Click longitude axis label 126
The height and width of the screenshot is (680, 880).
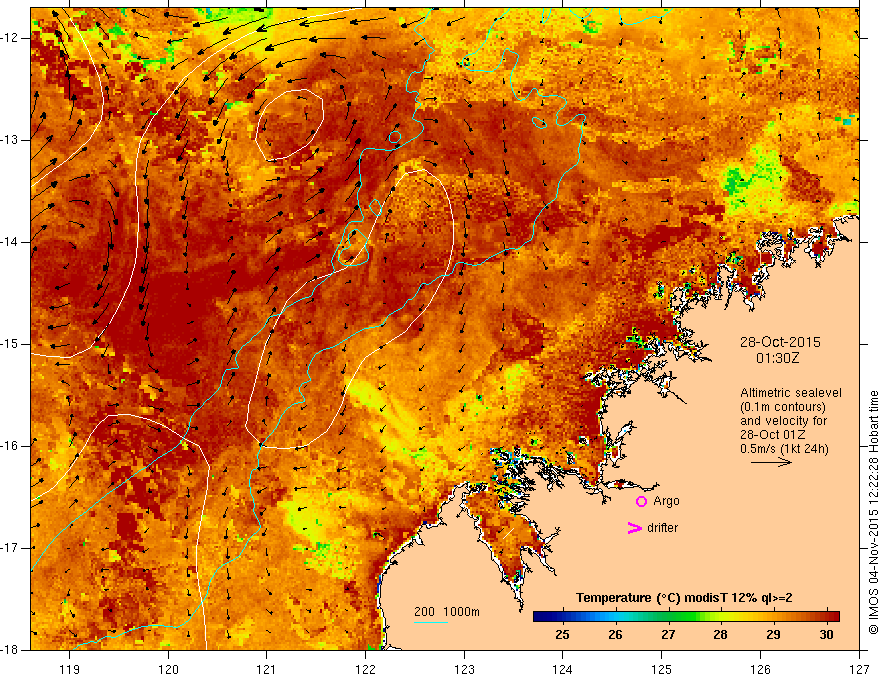760,669
